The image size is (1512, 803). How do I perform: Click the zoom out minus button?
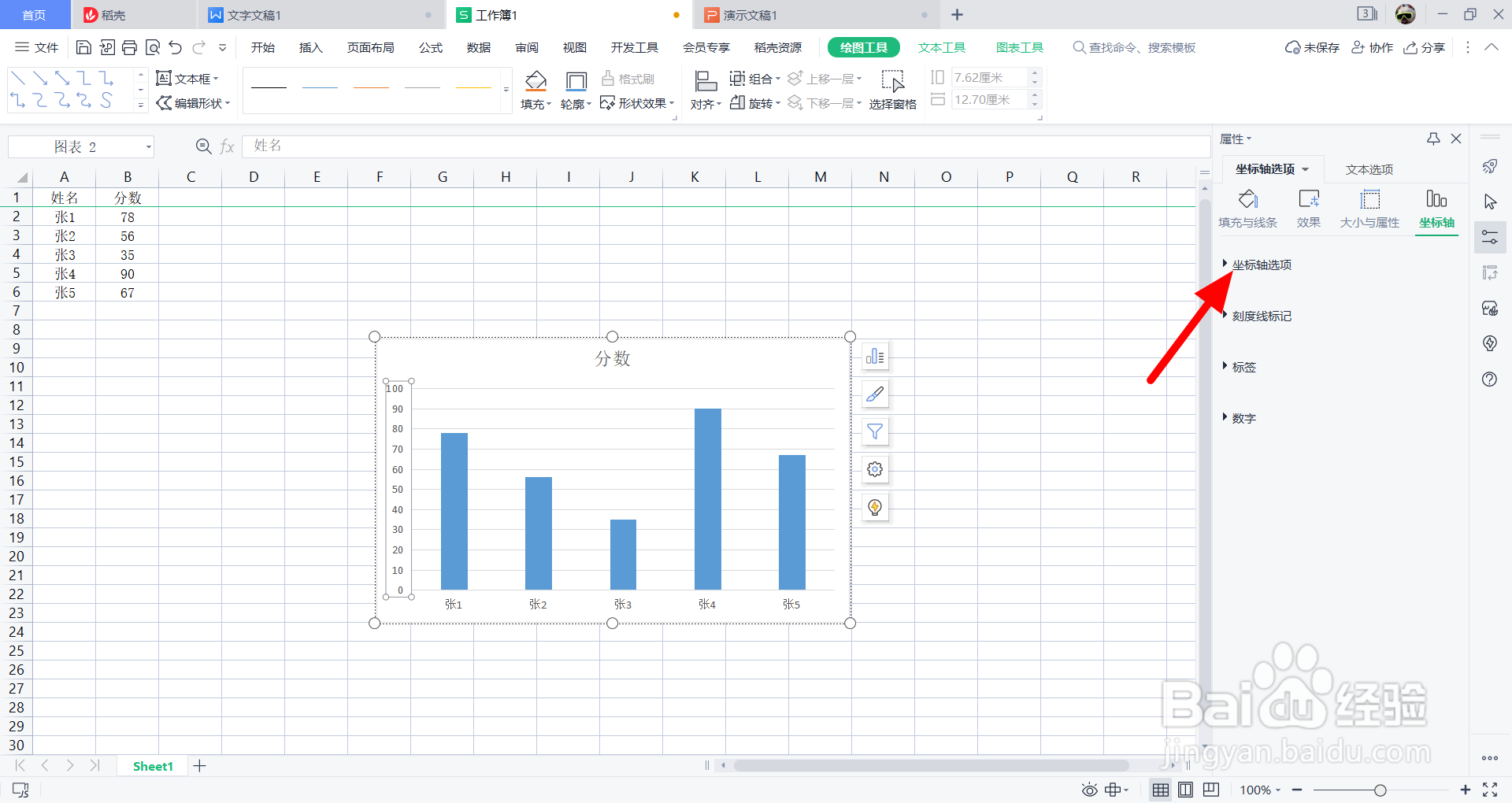(1297, 790)
